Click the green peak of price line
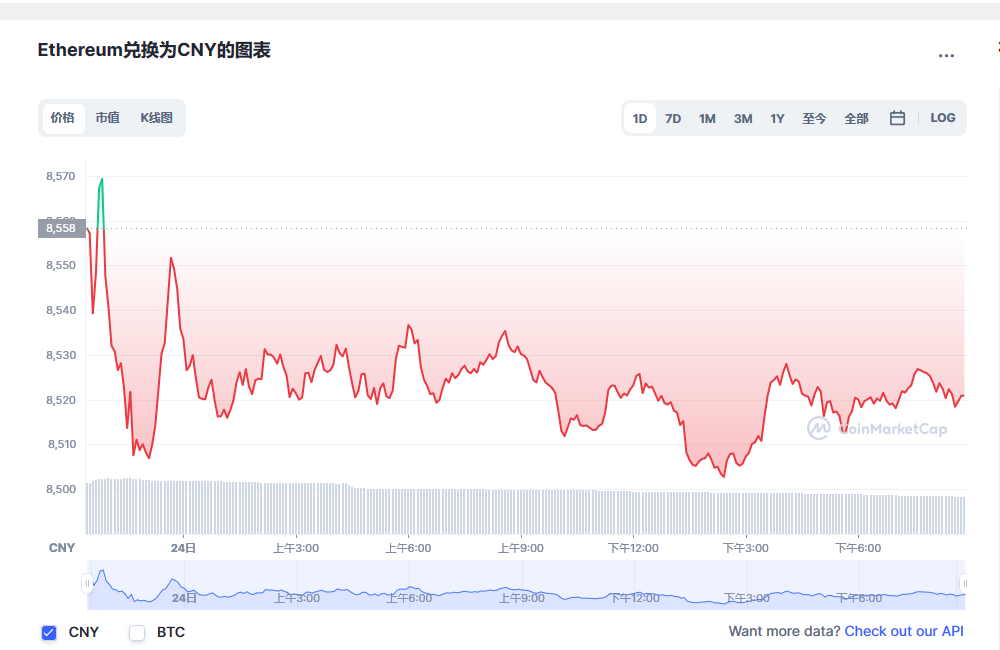Screen dimensions: 1000x650 tap(101, 180)
